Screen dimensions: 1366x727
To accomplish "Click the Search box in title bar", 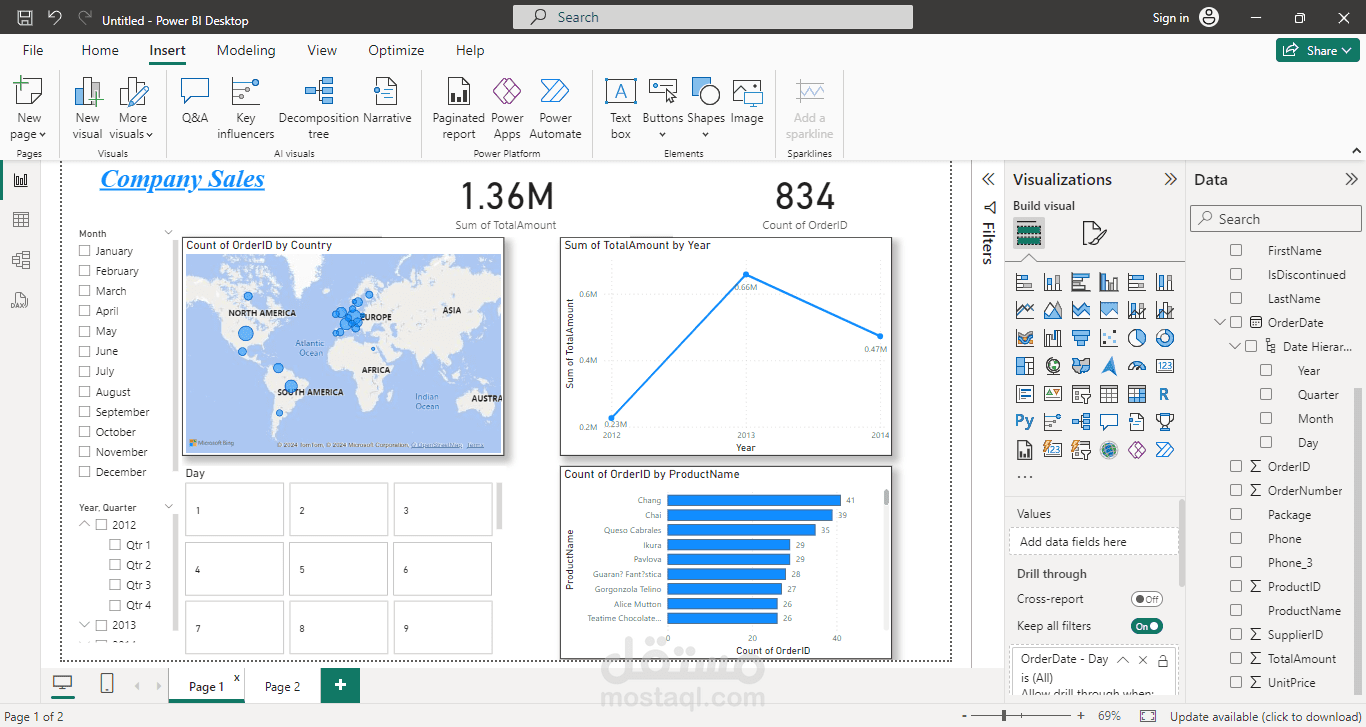I will point(713,17).
